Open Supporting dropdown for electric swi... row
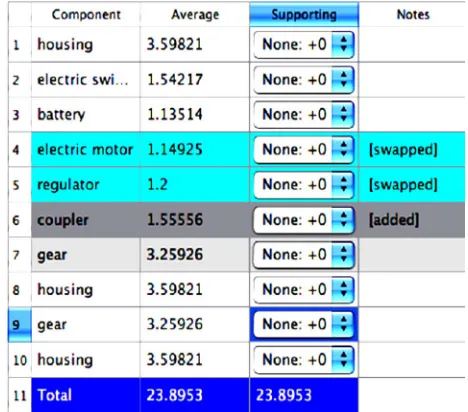Viewport: 468px width, 412px height. point(303,80)
